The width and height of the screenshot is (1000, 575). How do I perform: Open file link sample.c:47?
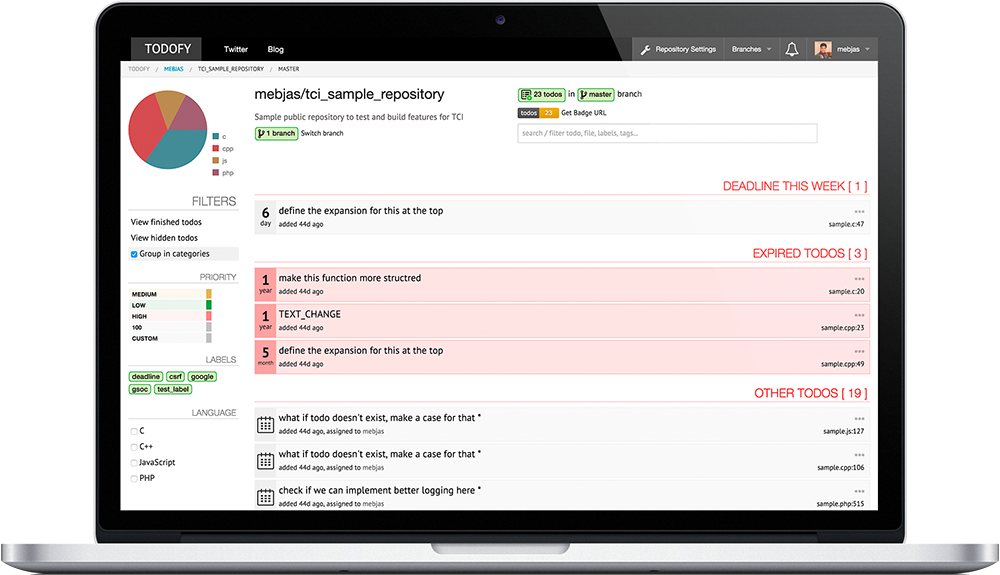pyautogui.click(x=846, y=224)
